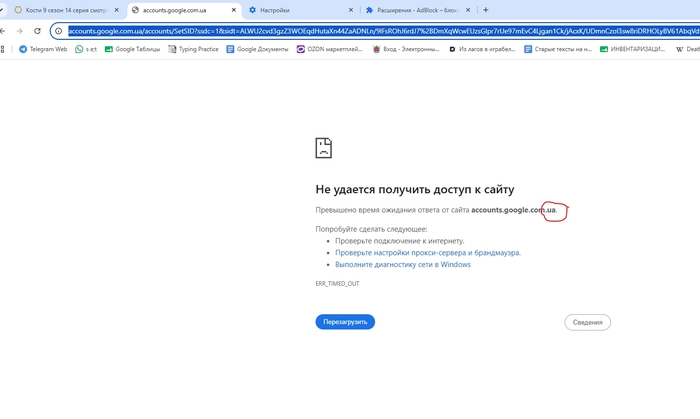Screen dimensions: 700x419
Task: Open Google Таблицы bookmark
Action: [x=132, y=49]
